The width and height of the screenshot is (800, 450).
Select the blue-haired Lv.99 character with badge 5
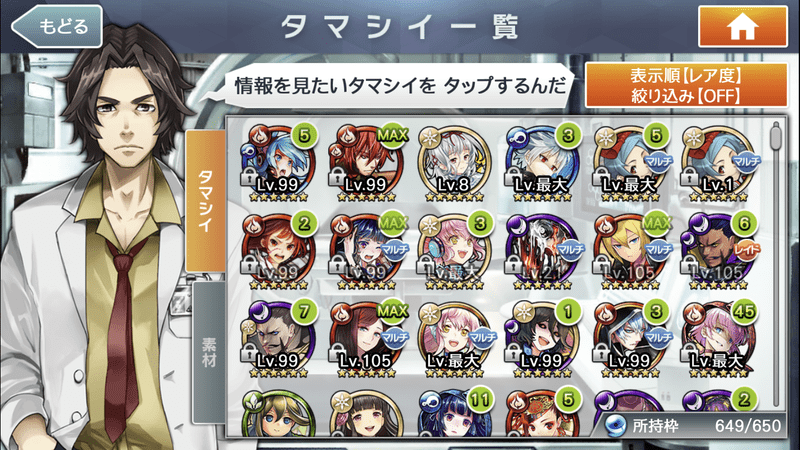(x=279, y=163)
